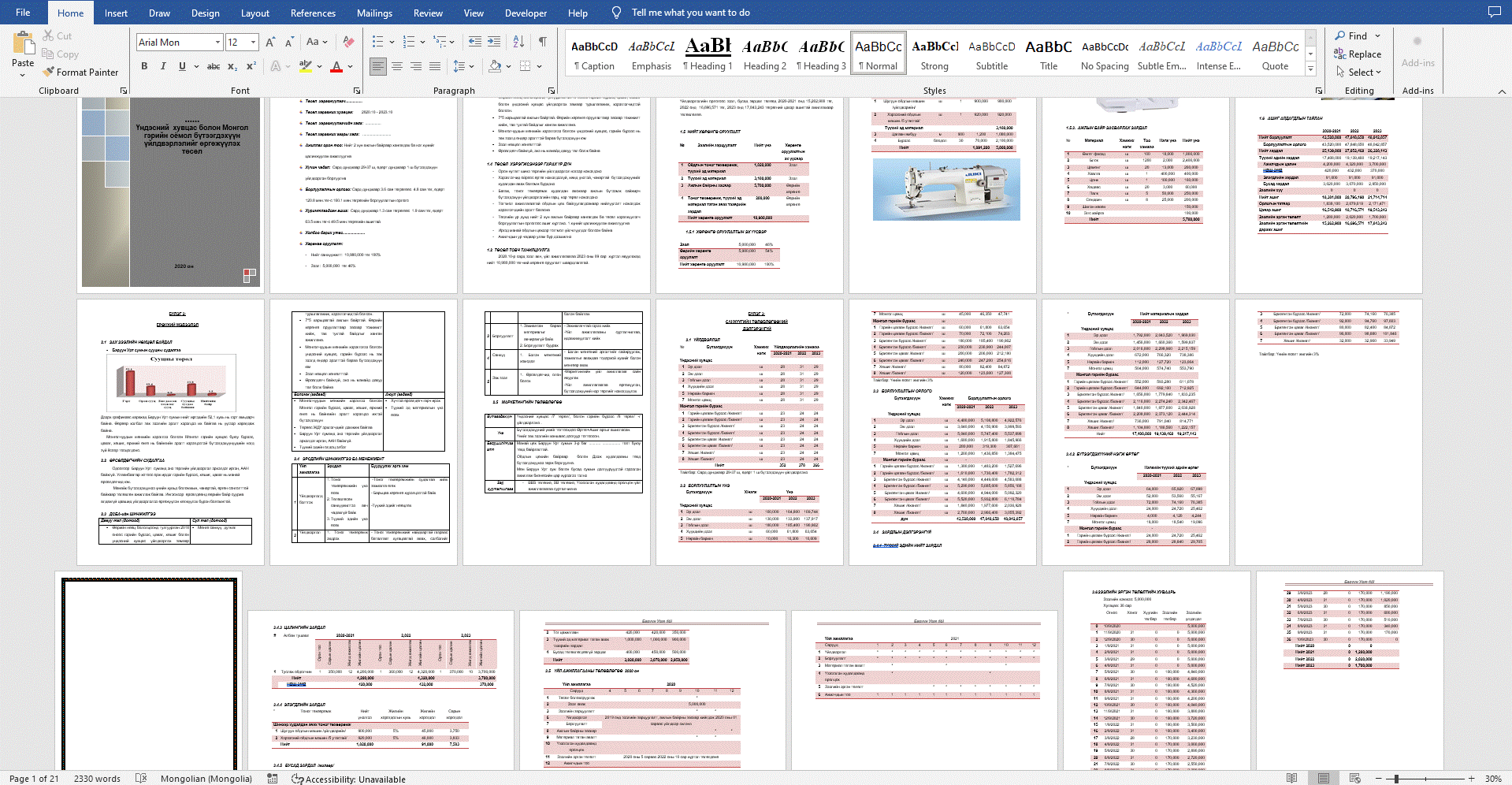Apply the Subtle Emphasis style
The image size is (1512, 785).
(x=1162, y=54)
